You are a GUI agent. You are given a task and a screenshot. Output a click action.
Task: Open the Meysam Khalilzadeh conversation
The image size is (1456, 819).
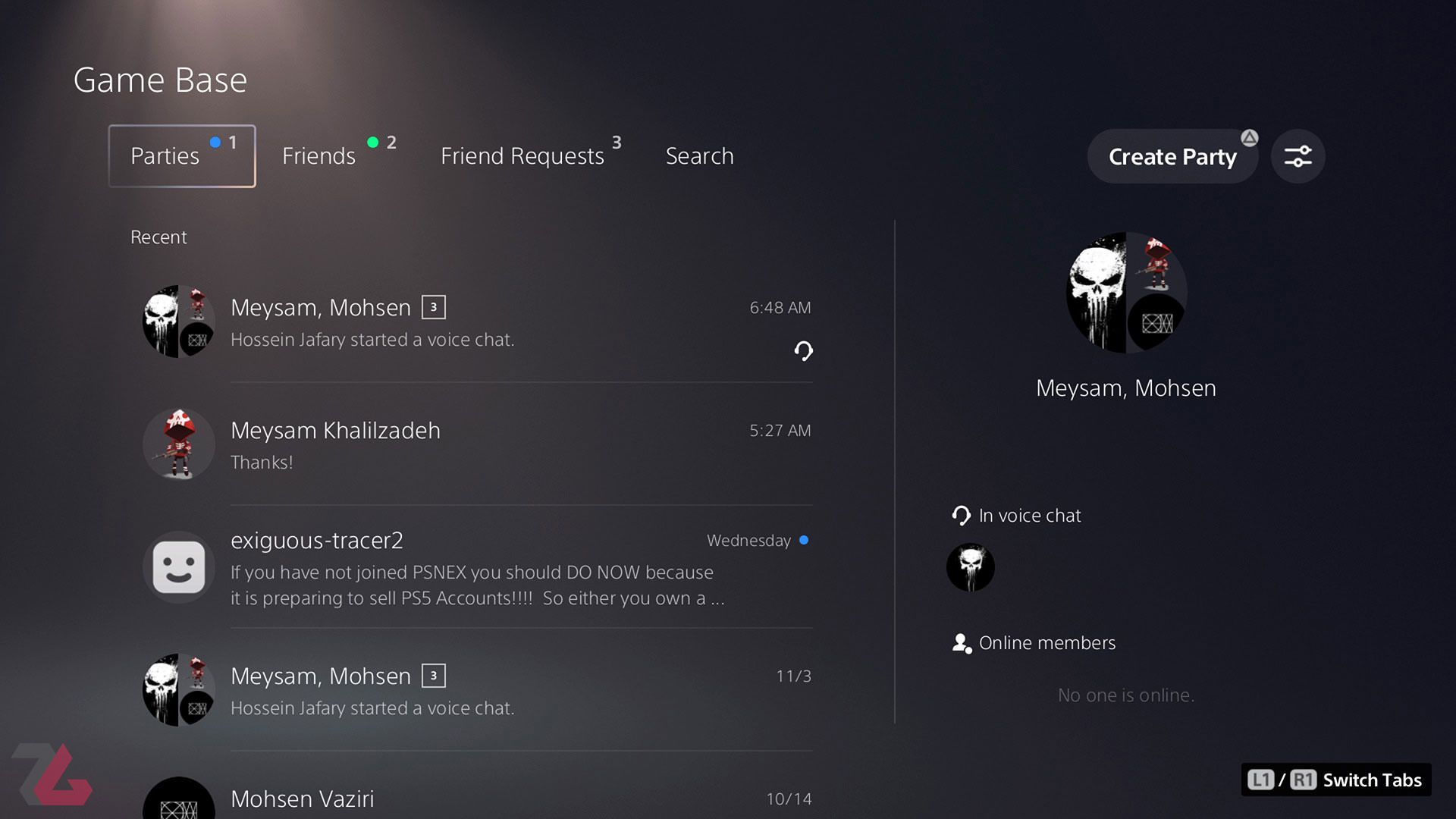pyautogui.click(x=476, y=445)
